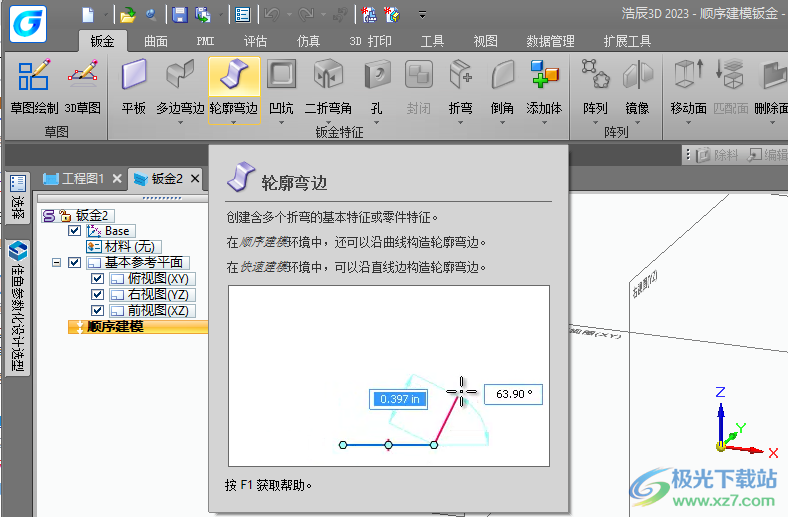The height and width of the screenshot is (517, 788).
Task: Switch to the 扩展工具 ribbon tab
Action: (x=627, y=41)
